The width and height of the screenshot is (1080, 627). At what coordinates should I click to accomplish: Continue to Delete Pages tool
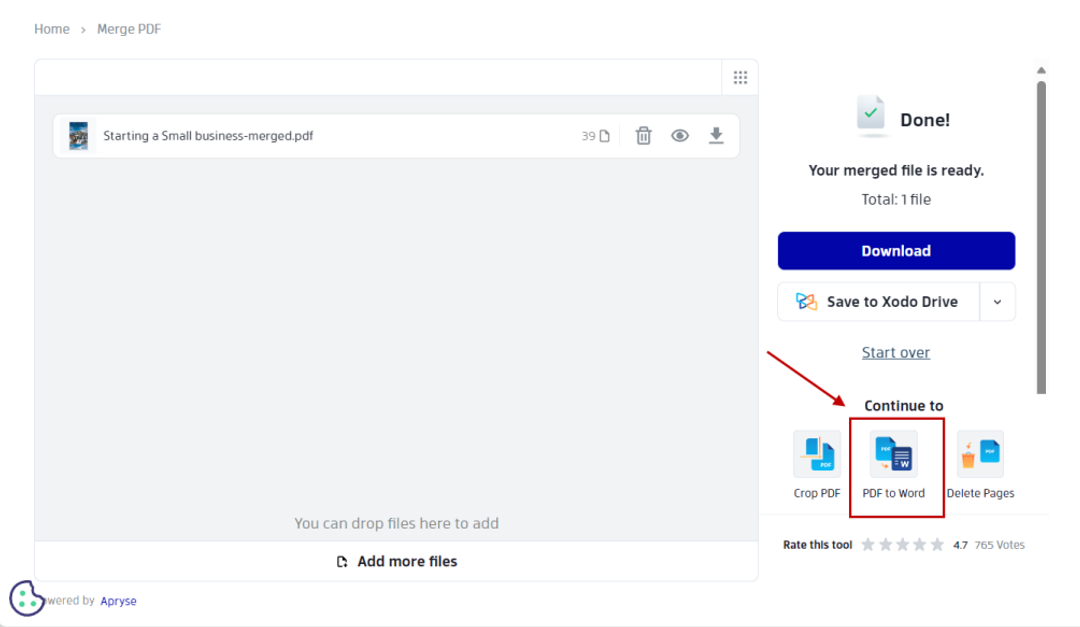[980, 464]
